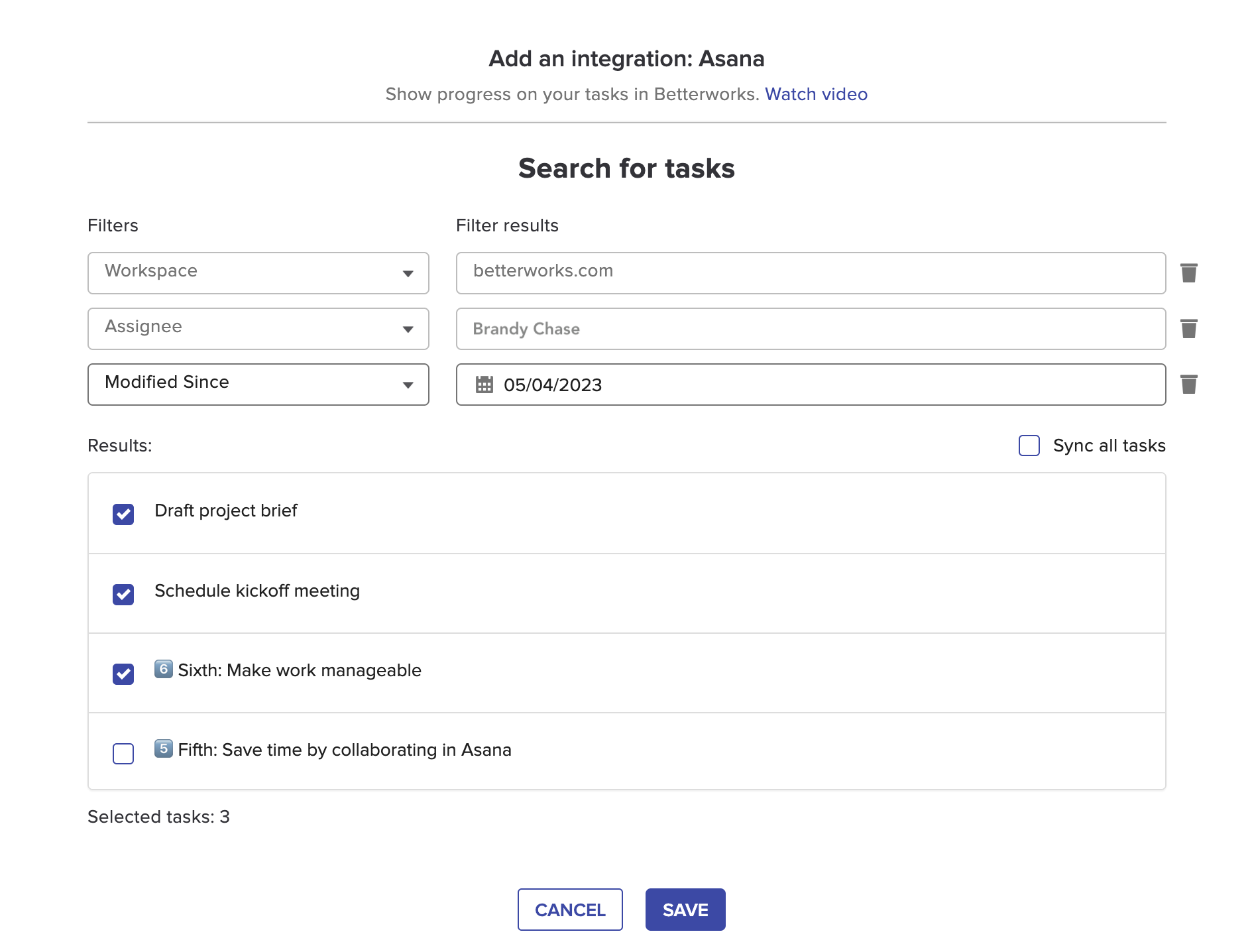Click 'Sixth: Make work manageable' task label

[x=288, y=670]
